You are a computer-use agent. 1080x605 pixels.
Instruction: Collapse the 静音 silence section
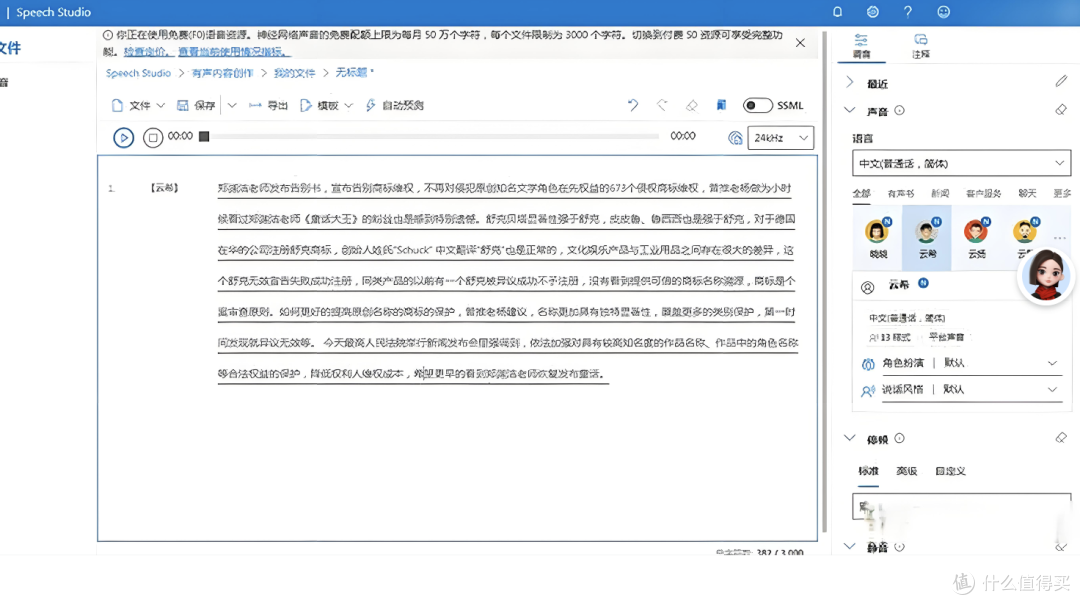849,546
